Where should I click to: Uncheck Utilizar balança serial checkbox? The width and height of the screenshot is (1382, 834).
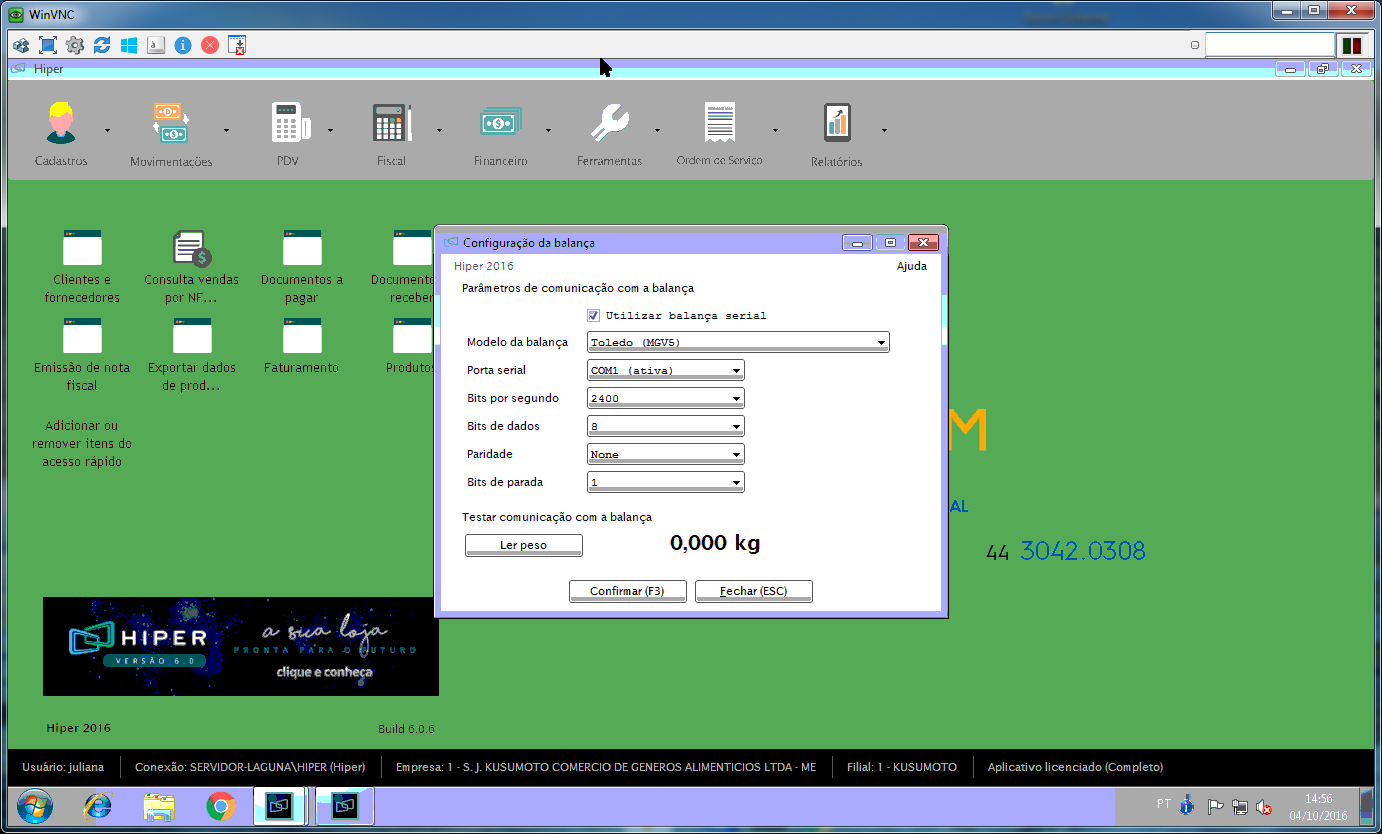(593, 315)
